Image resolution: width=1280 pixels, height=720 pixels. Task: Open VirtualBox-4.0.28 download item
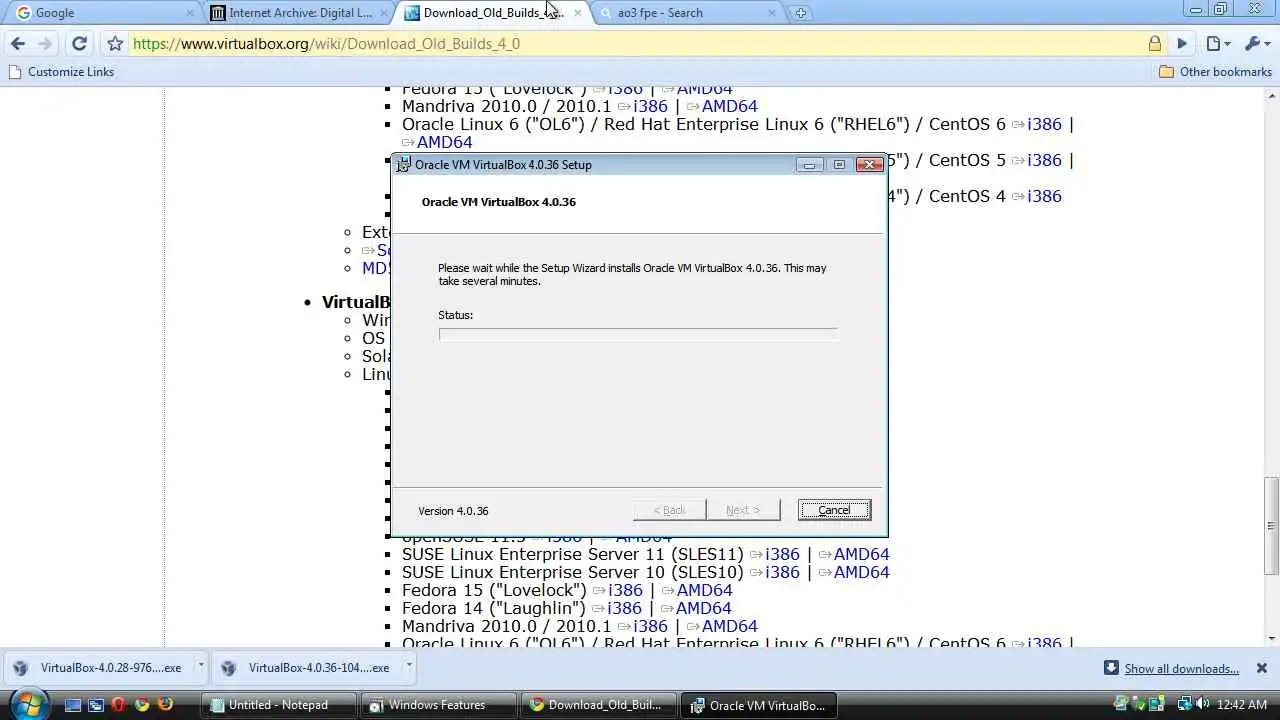pos(100,668)
